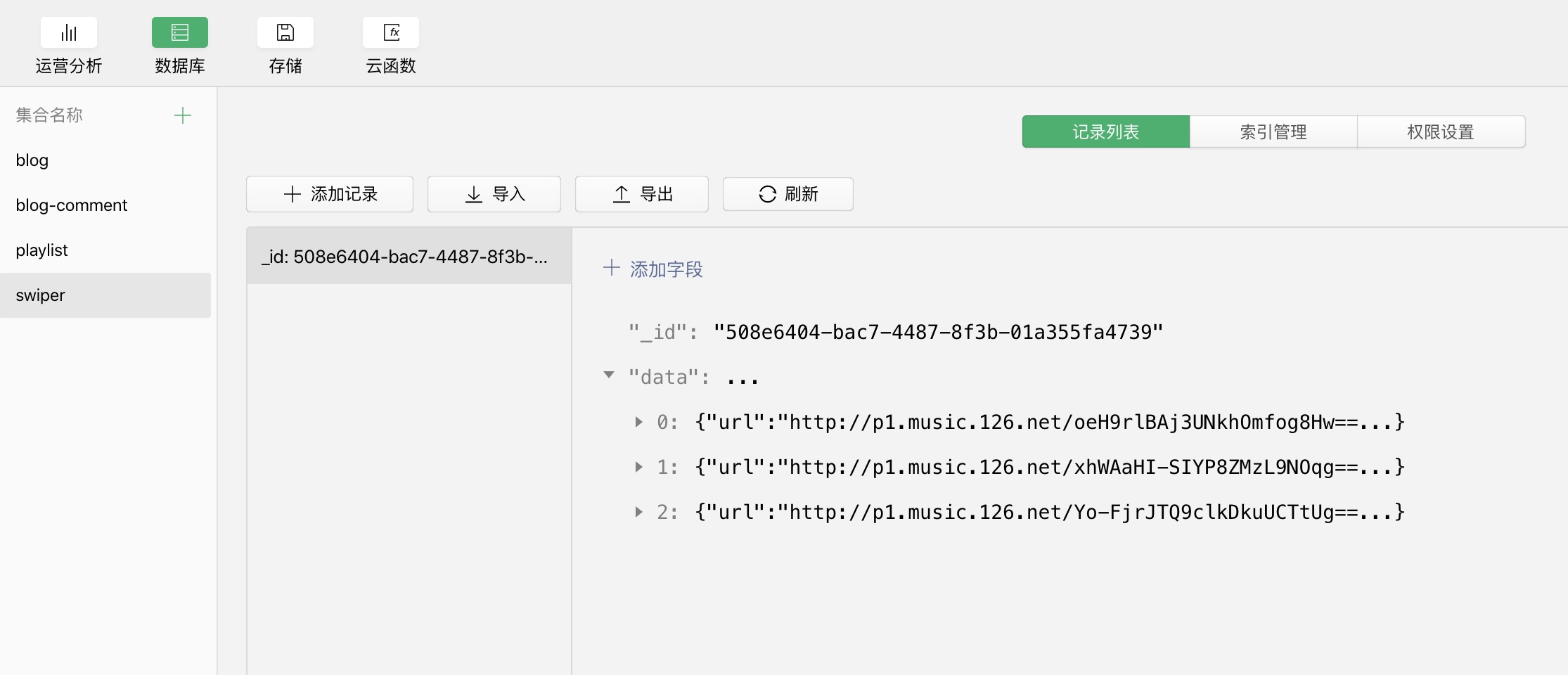
Task: Click the 云函数 label text
Action: pyautogui.click(x=391, y=66)
